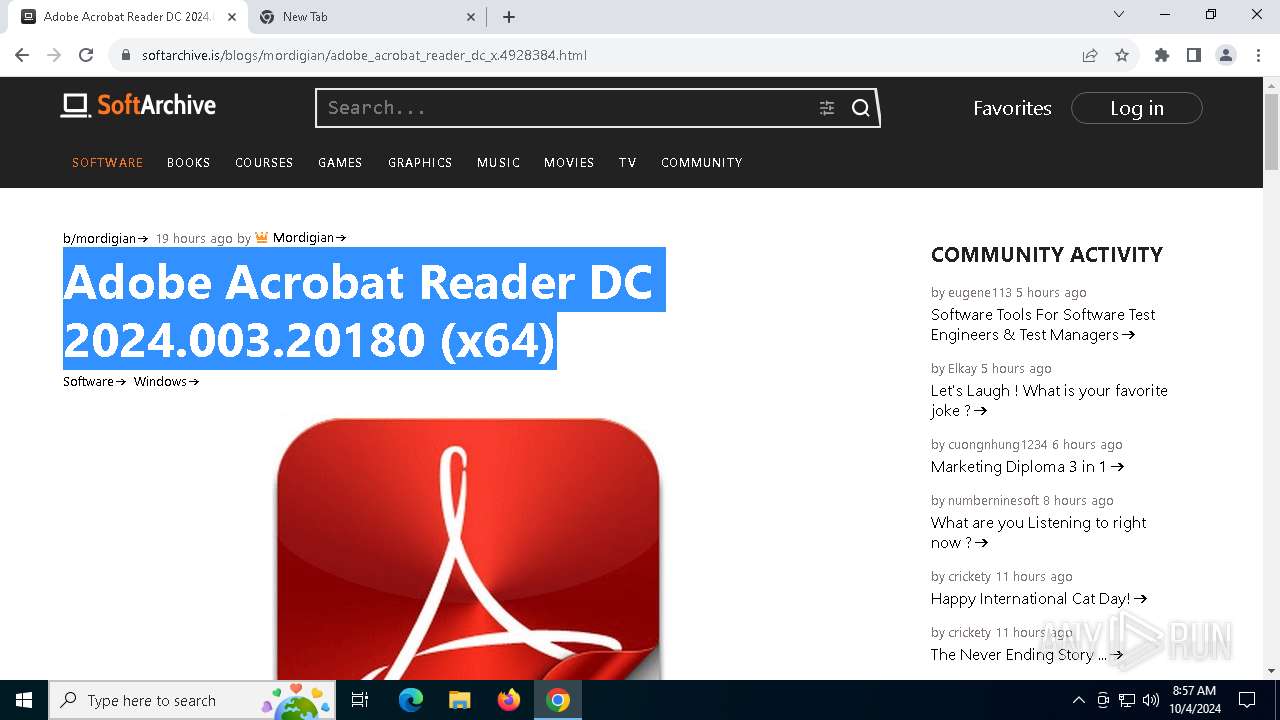Open the notifications center icon
This screenshot has width=1280, height=720.
tap(1247, 700)
